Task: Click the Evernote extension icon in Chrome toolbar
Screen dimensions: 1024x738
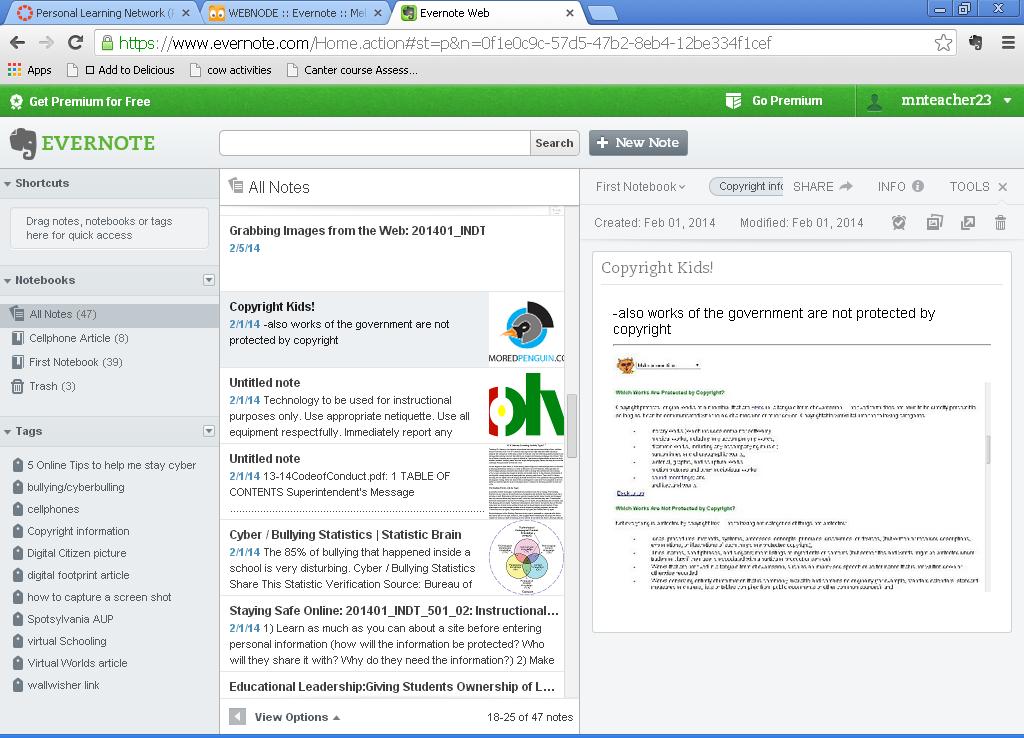Action: click(x=976, y=43)
